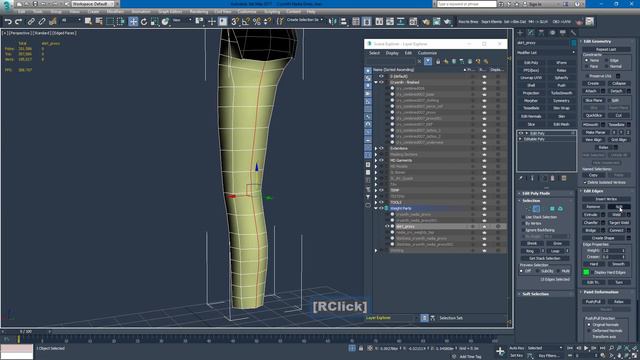Collapse the Weight Parts layer
640x360 pixels.
(x=376, y=209)
